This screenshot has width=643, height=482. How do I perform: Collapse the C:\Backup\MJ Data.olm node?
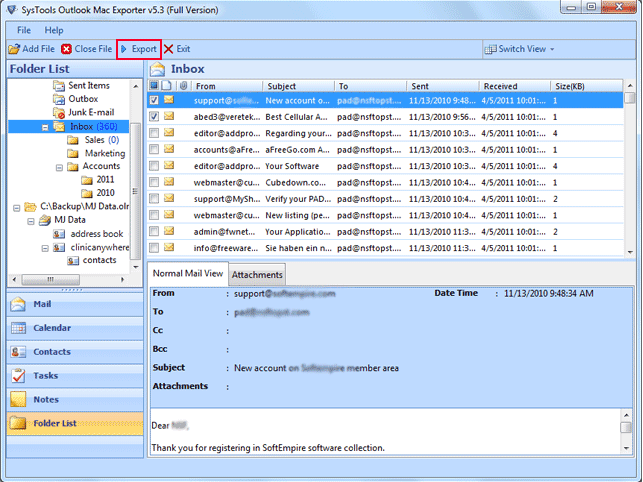click(x=17, y=208)
